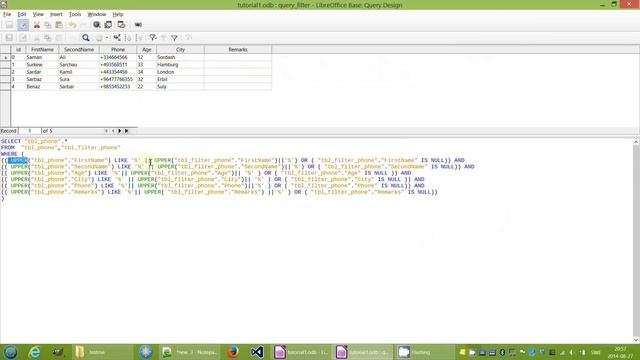The width and height of the screenshot is (640, 360).
Task: Open the File menu
Action: [7, 14]
